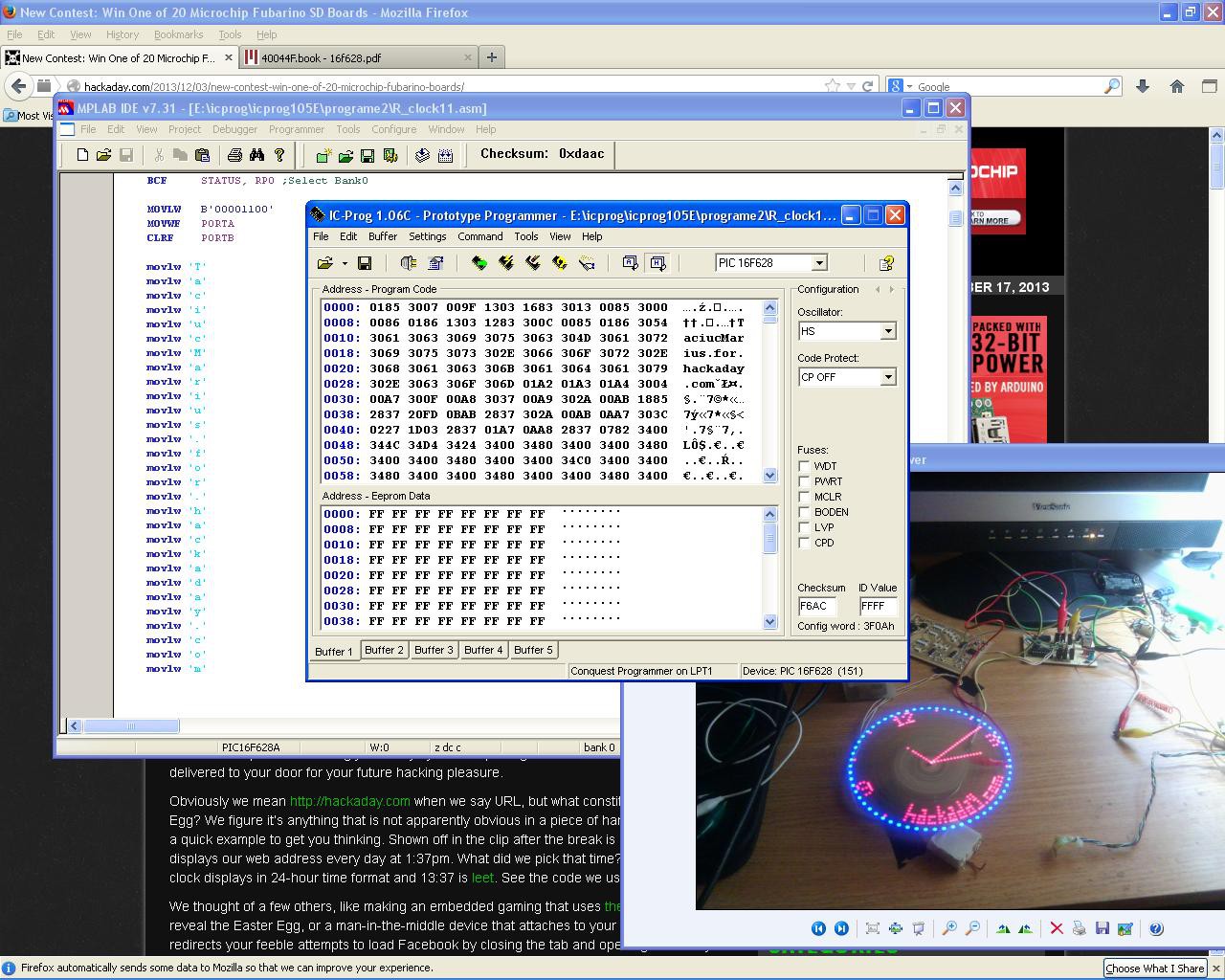Click zoom out magnifier in photo viewer

(x=972, y=928)
